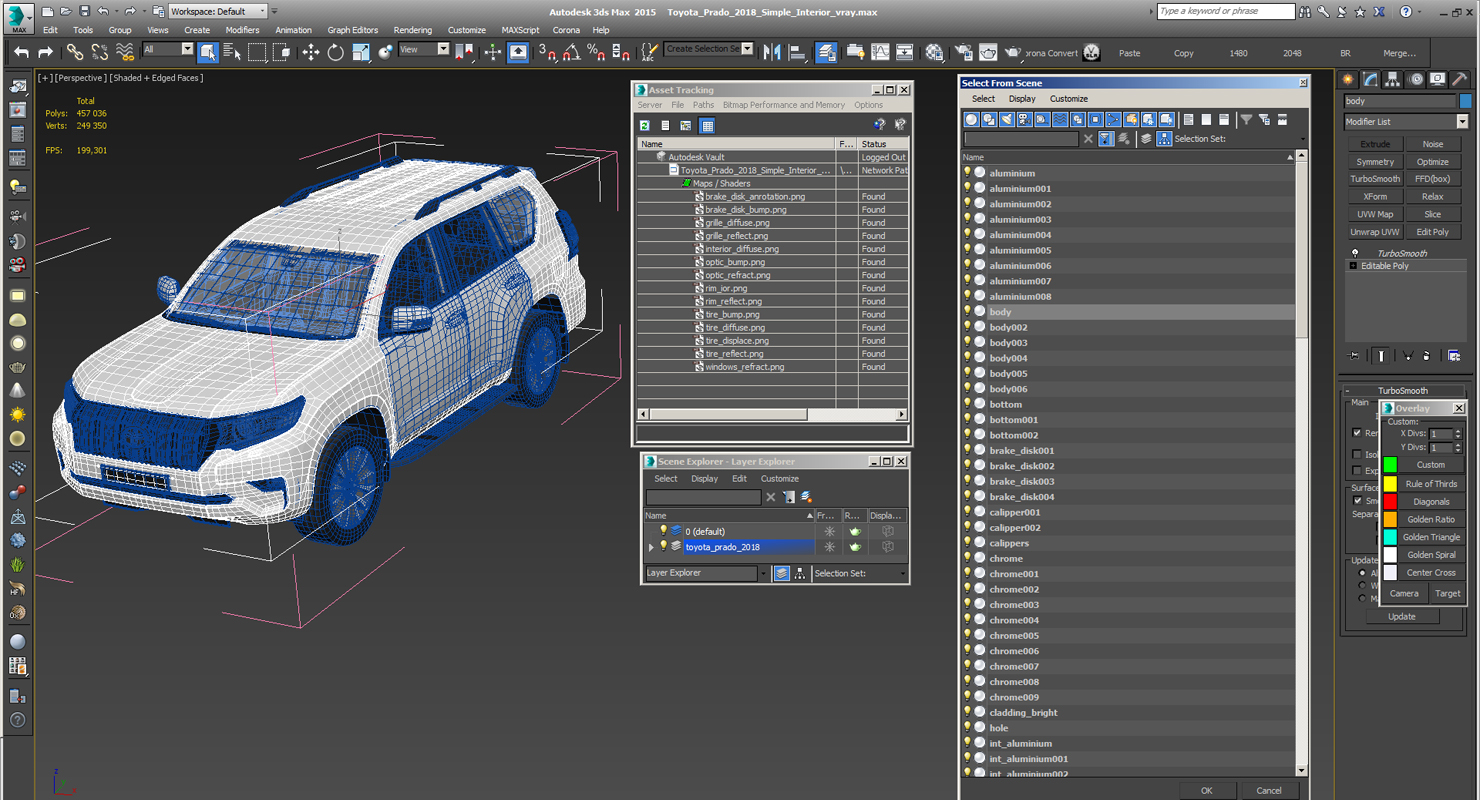Choose the Select and Move tool
Image resolution: width=1480 pixels, height=800 pixels.
[x=310, y=52]
